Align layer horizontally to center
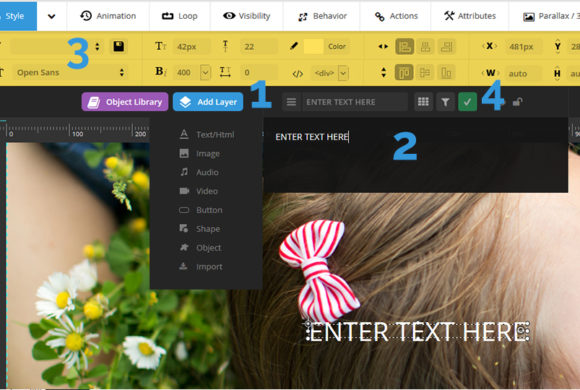Viewport: 580px width, 390px height. pyautogui.click(x=425, y=47)
